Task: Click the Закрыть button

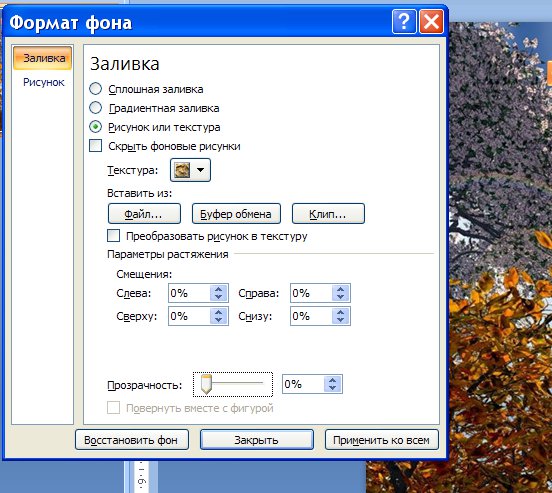Action: coord(257,440)
